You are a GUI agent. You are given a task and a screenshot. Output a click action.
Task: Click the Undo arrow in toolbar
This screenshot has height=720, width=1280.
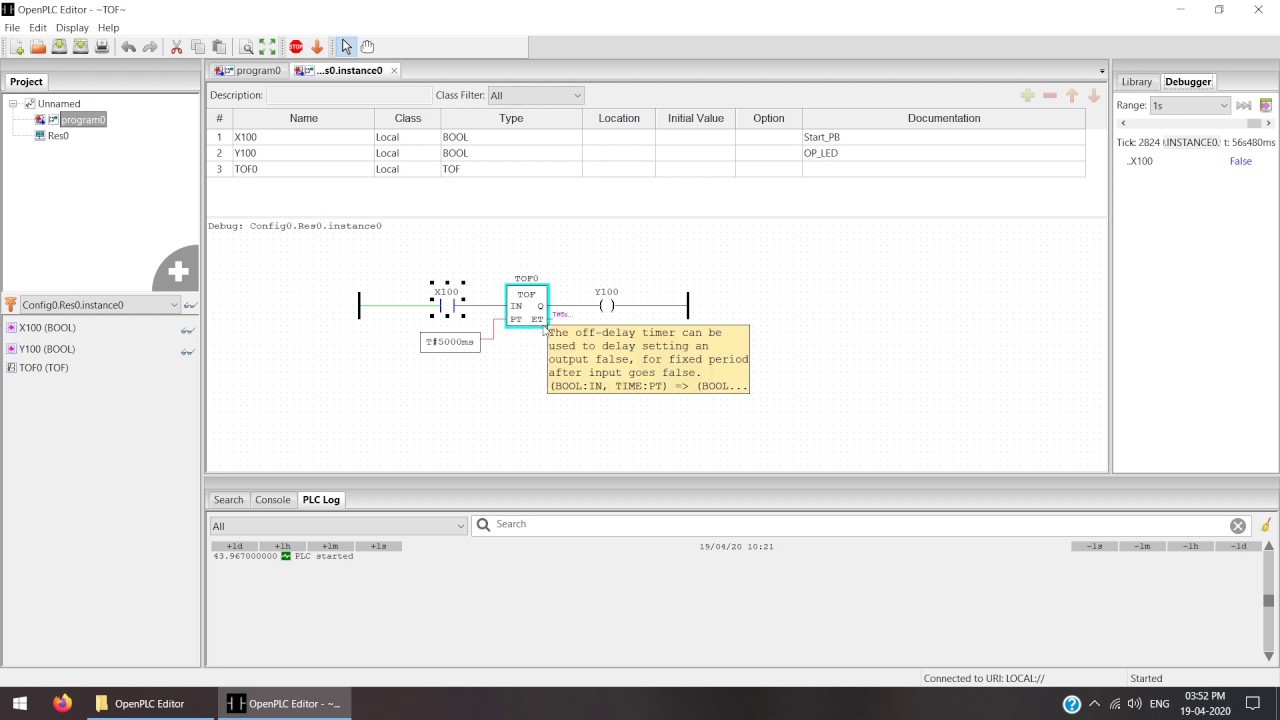click(x=128, y=47)
